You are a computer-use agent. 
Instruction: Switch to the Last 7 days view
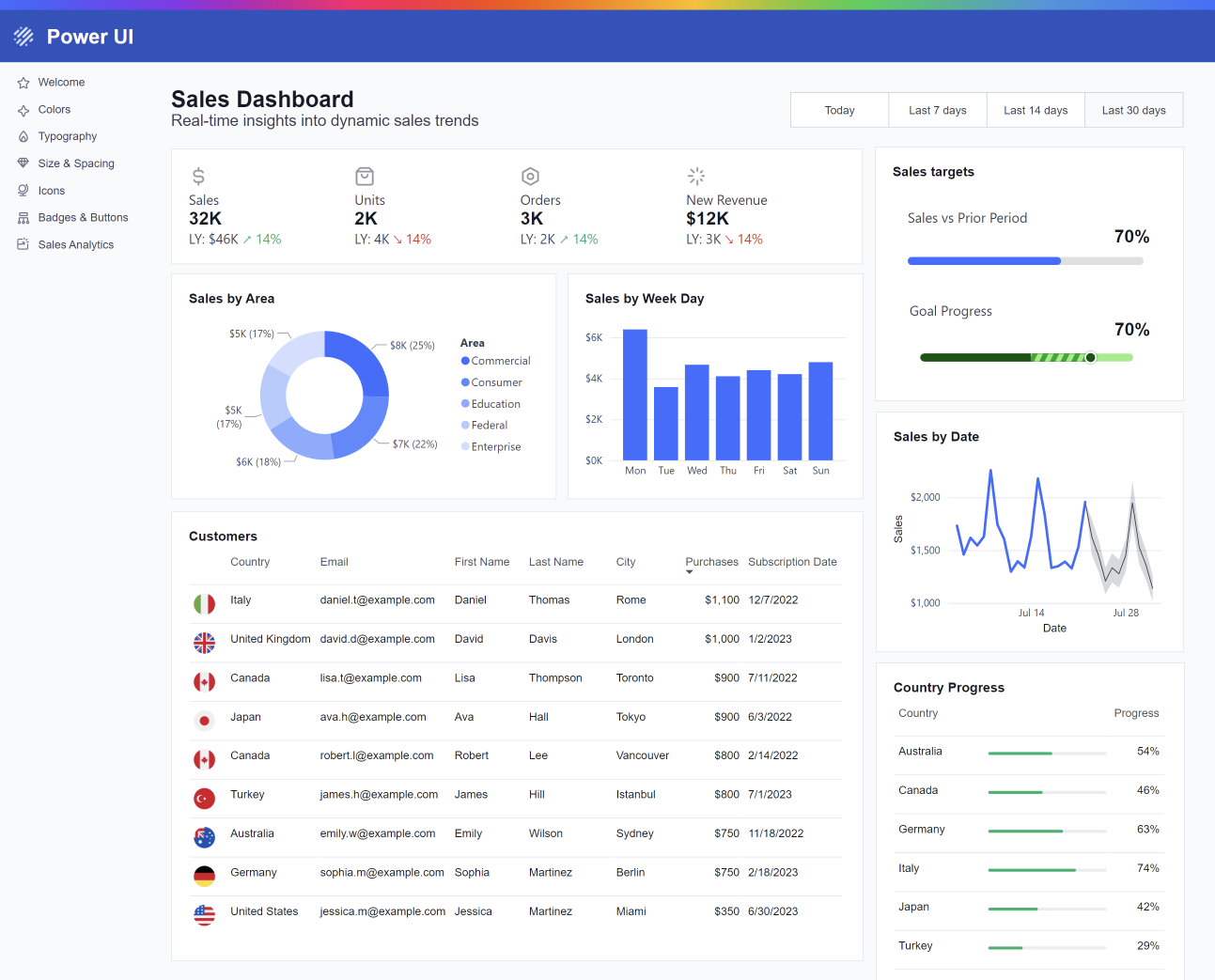pyautogui.click(x=937, y=110)
